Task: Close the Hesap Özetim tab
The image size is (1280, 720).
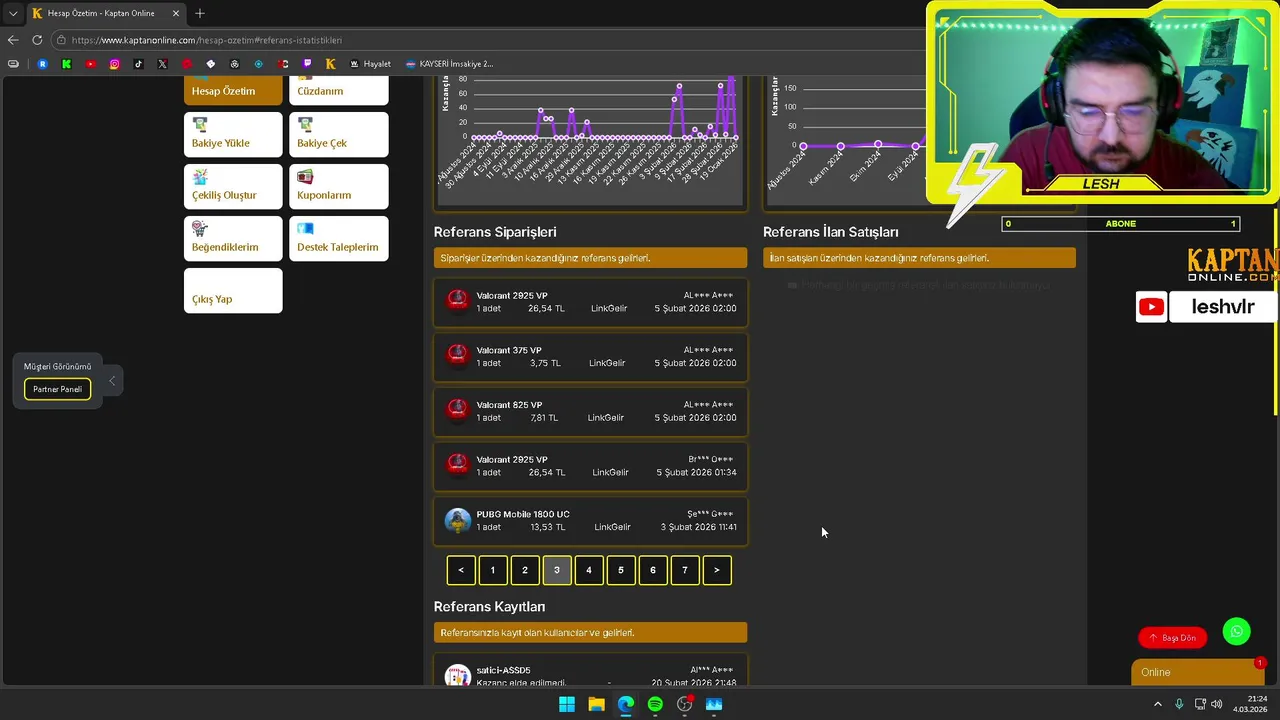Action: pyautogui.click(x=176, y=13)
